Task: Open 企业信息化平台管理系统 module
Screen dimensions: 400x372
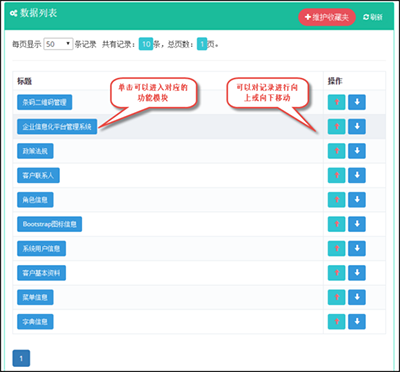Action: pyautogui.click(x=57, y=127)
